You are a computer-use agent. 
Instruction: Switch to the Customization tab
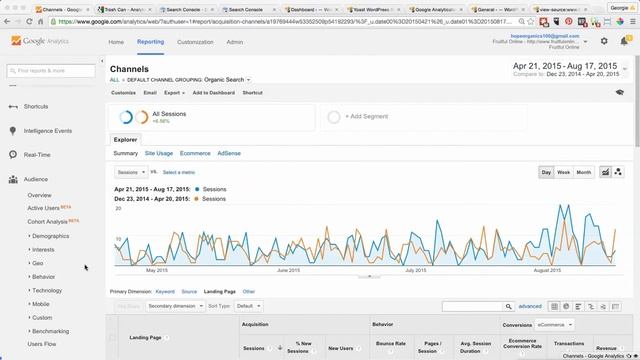coord(195,42)
